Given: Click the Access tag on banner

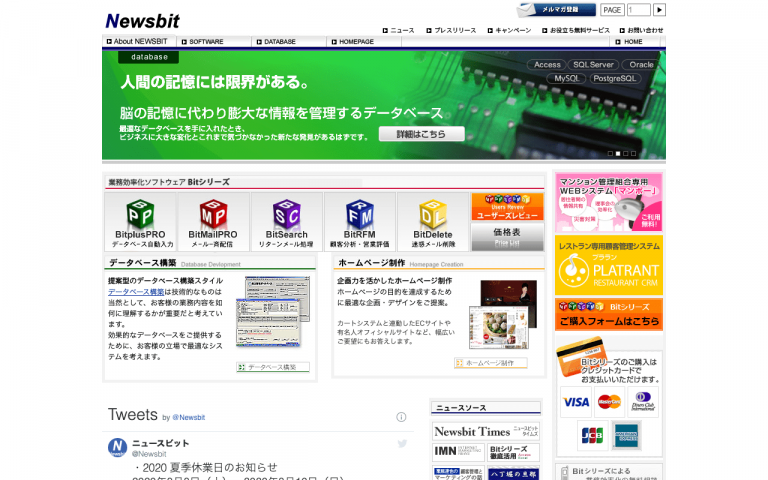Looking at the screenshot, I should click(x=547, y=65).
